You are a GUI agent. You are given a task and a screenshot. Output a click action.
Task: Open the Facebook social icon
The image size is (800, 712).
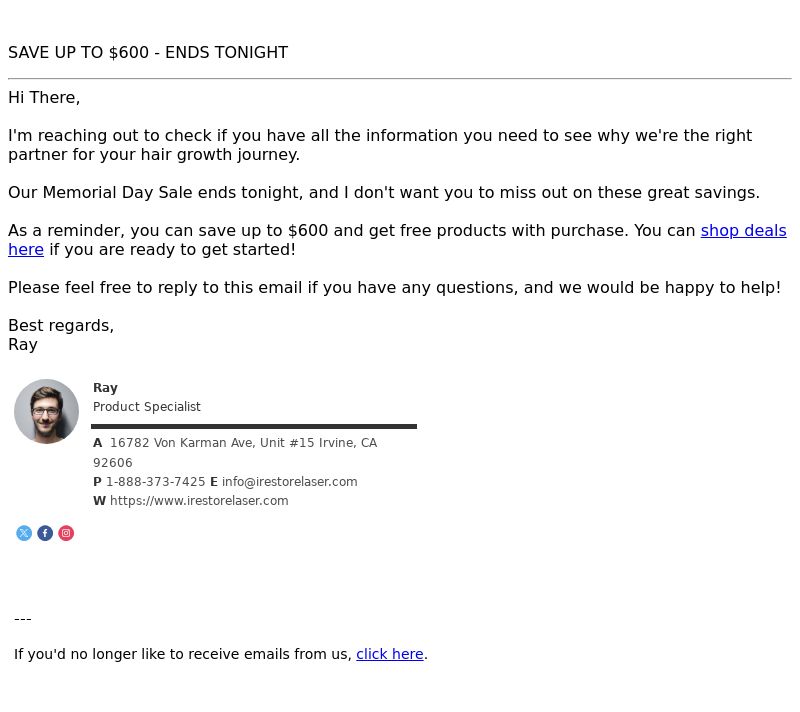pyautogui.click(x=45, y=533)
